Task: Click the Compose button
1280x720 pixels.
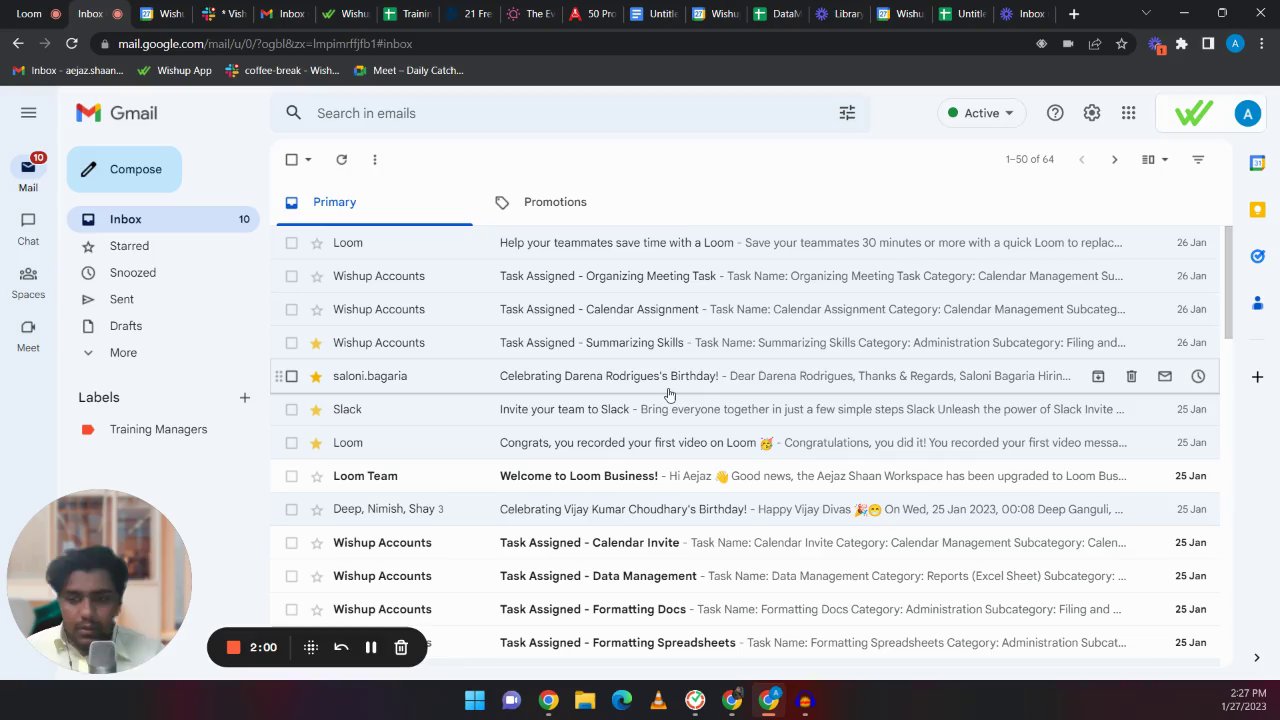Action: (x=124, y=169)
